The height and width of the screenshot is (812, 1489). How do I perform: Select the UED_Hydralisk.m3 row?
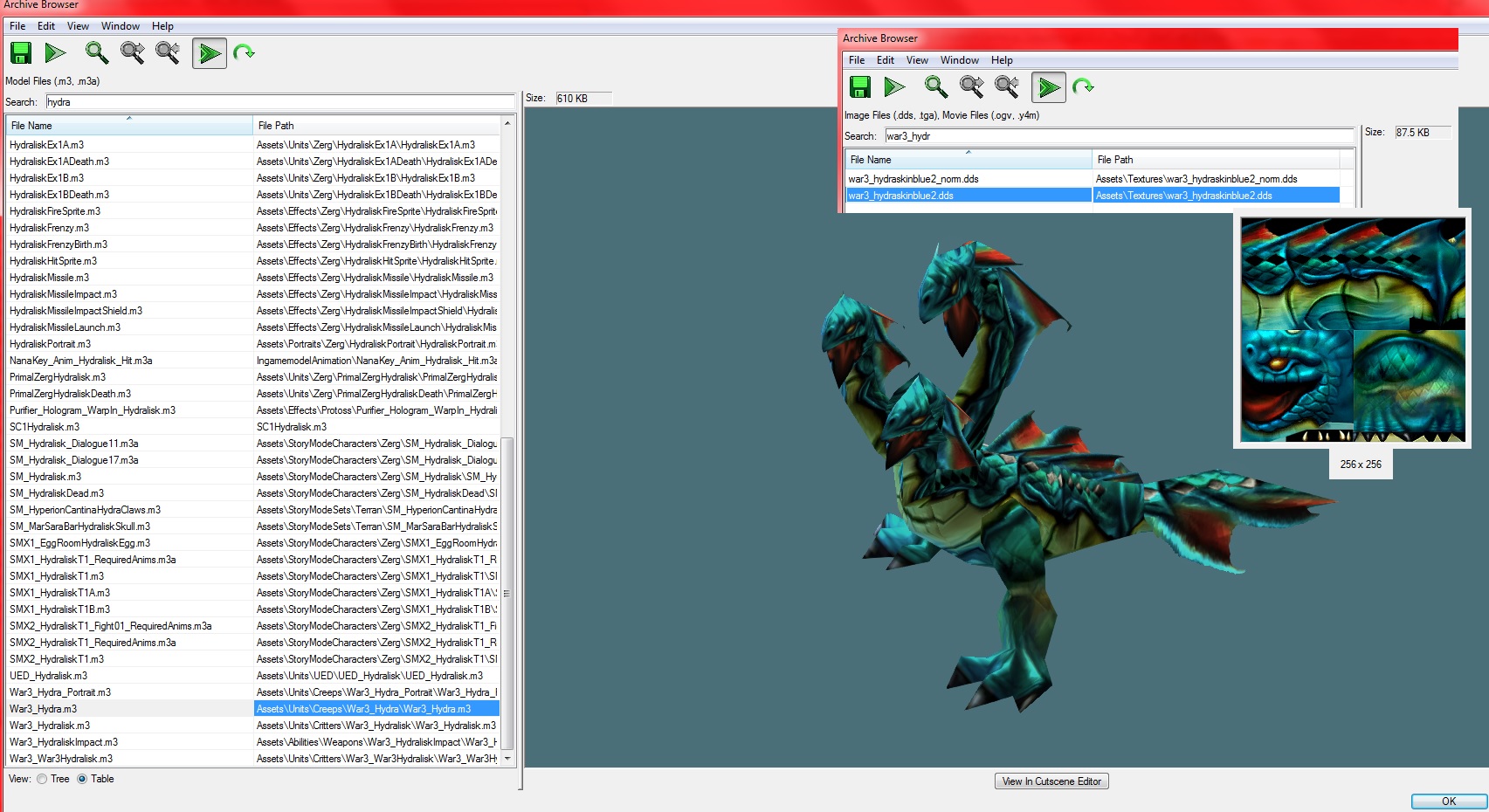253,676
